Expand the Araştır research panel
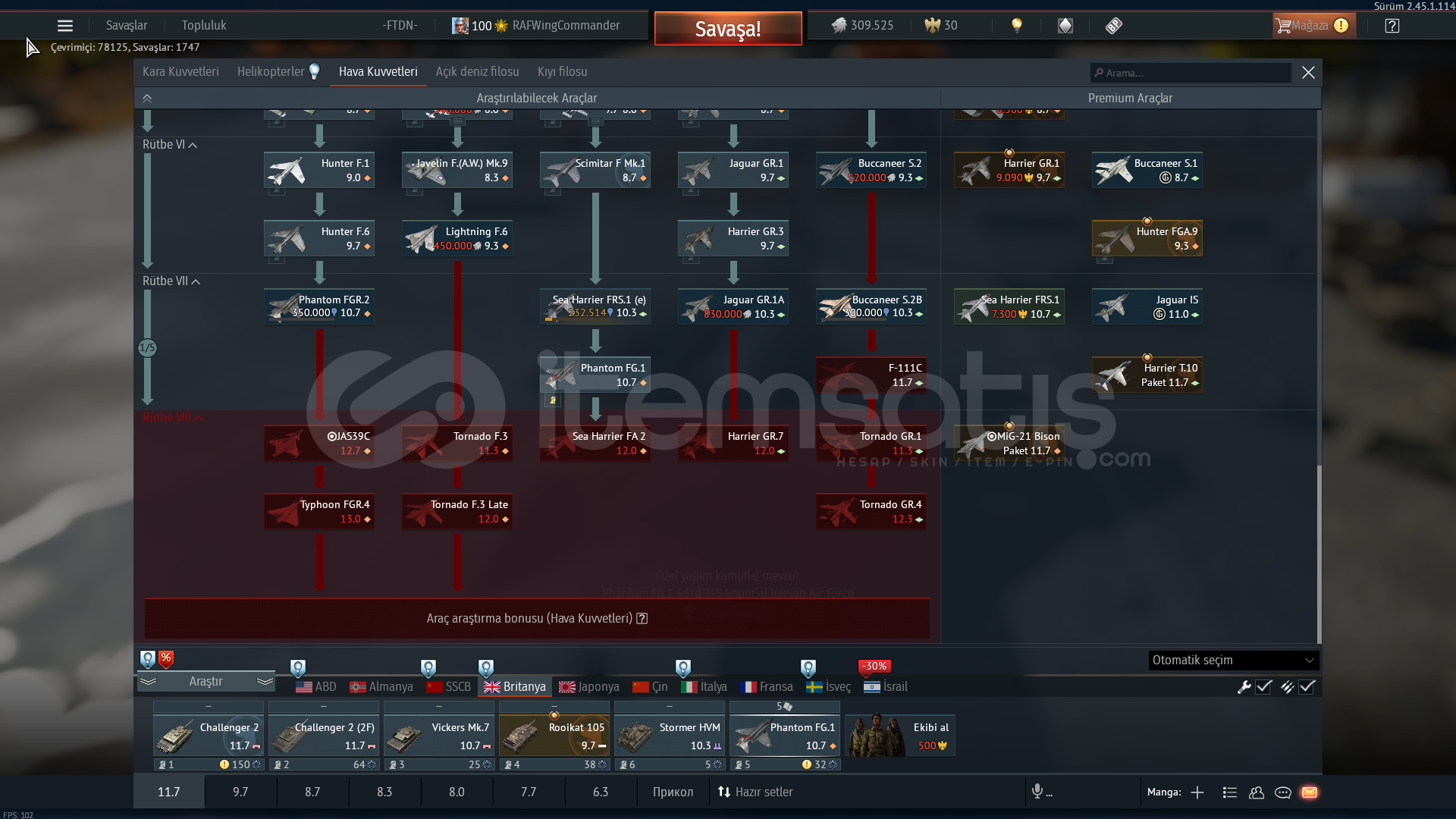The height and width of the screenshot is (819, 1456). pyautogui.click(x=206, y=682)
